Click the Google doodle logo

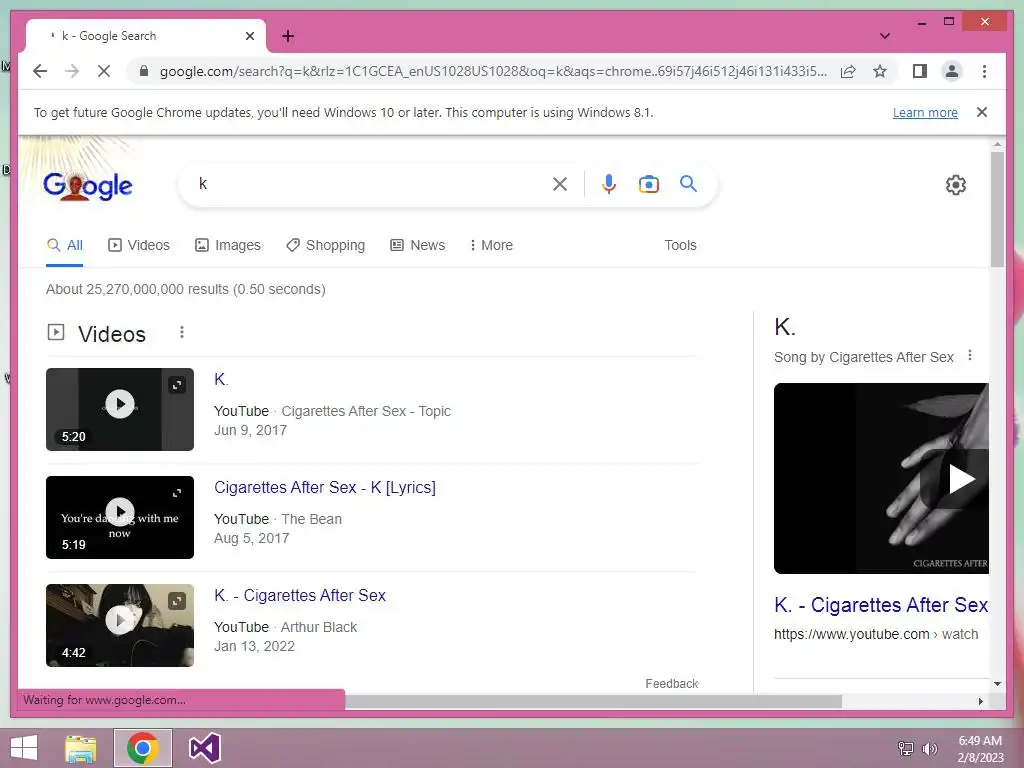(88, 186)
